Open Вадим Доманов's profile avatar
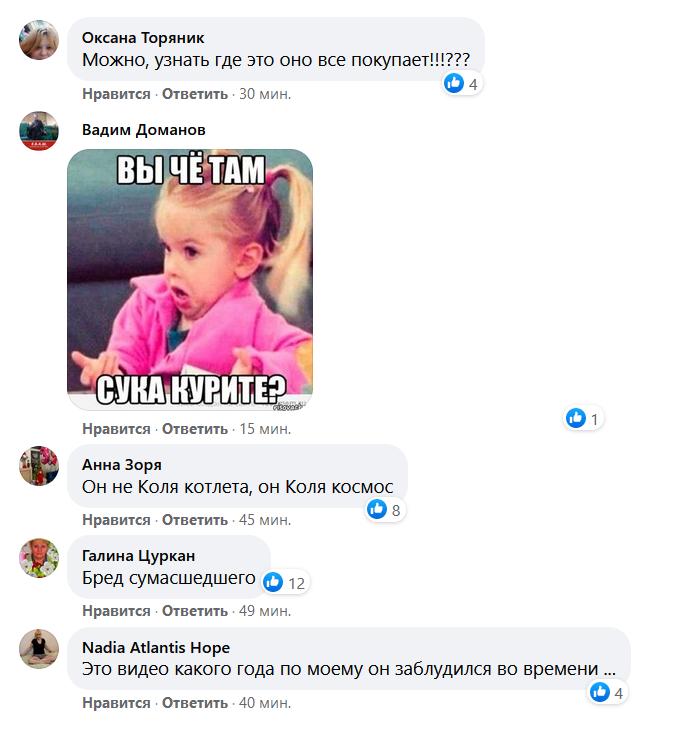This screenshot has height=730, width=680. click(x=39, y=131)
